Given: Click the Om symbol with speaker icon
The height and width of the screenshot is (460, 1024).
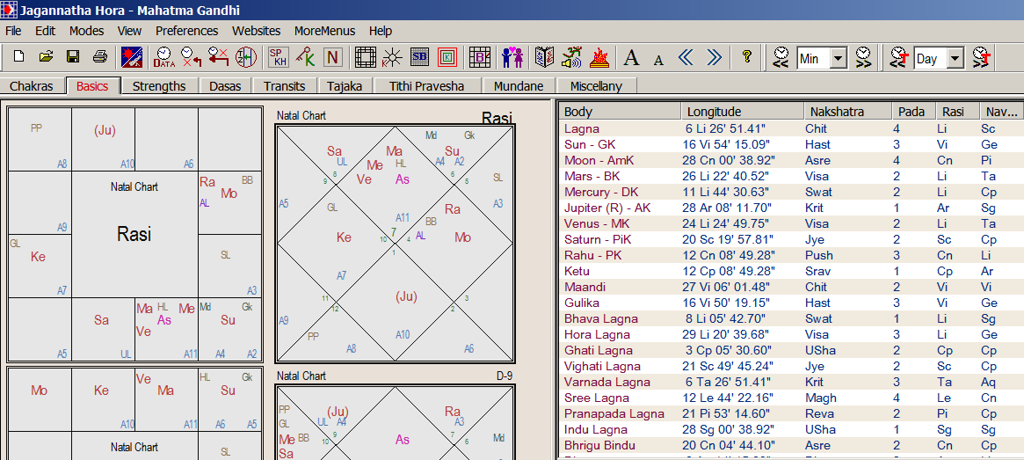Looking at the screenshot, I should pyautogui.click(x=572, y=58).
